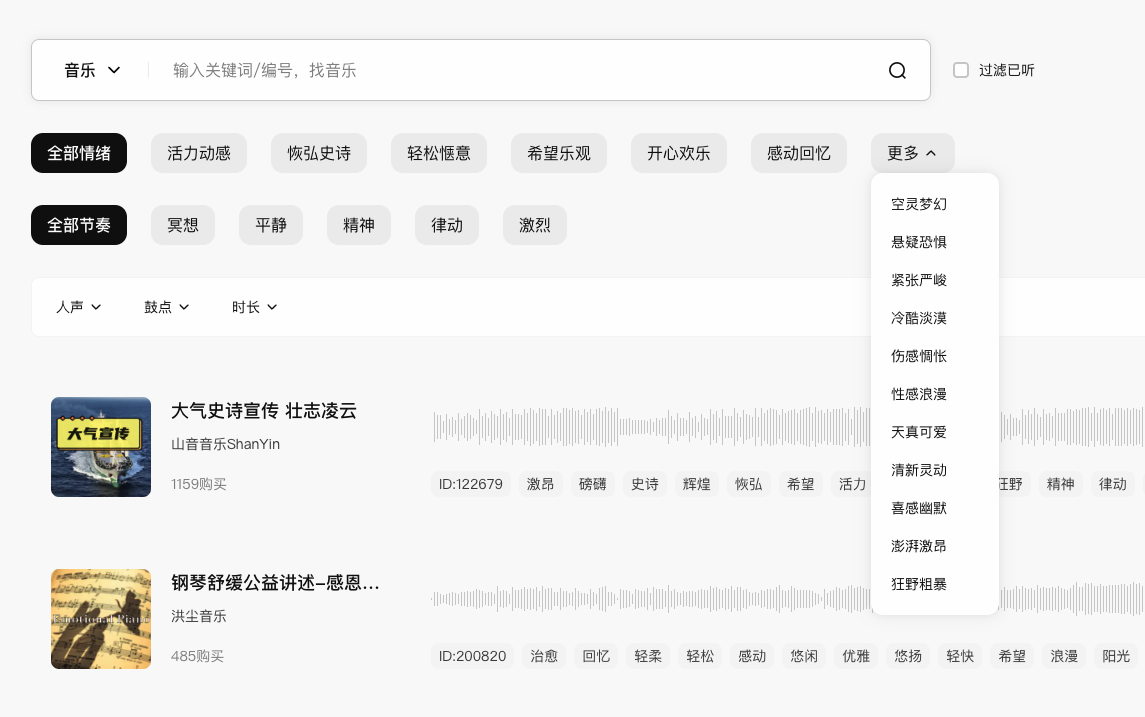Open the 音乐 category dropdown

point(92,70)
